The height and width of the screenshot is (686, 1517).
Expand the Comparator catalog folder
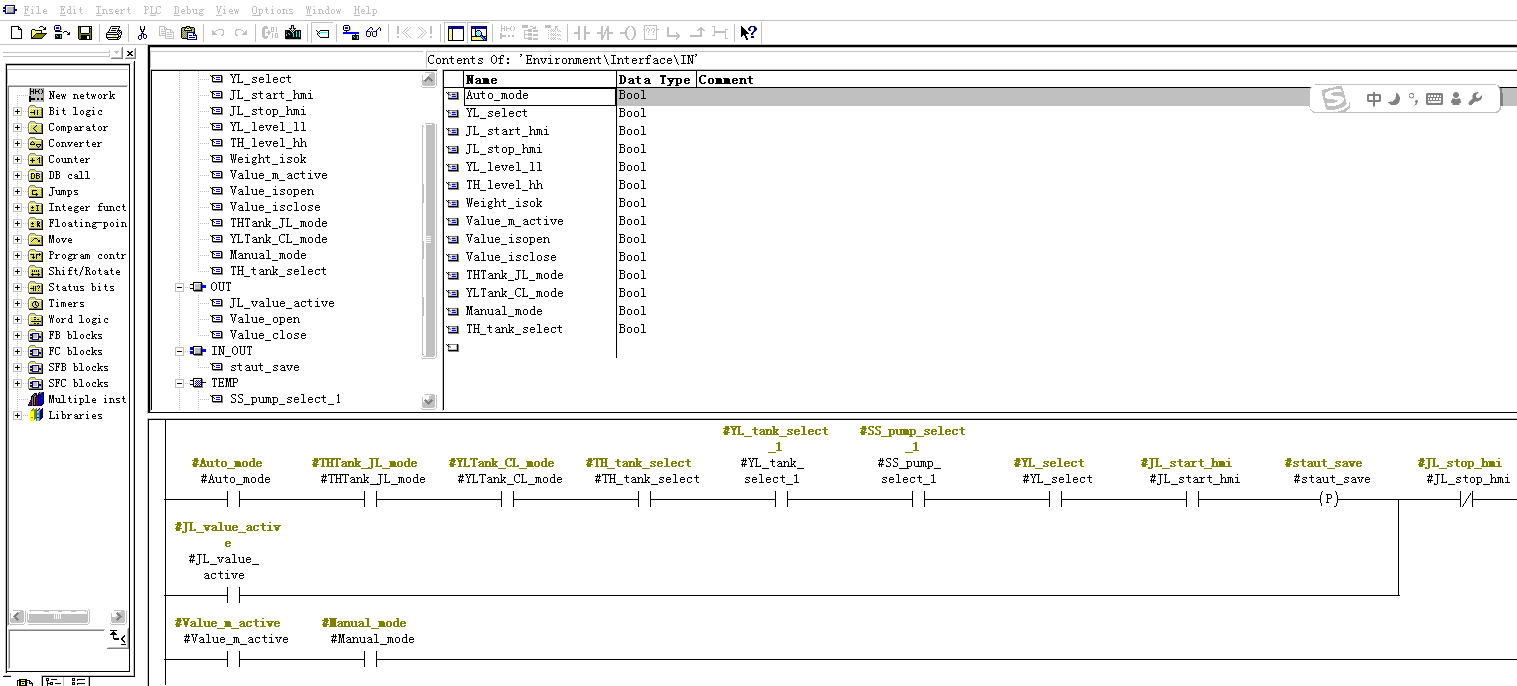(17, 127)
